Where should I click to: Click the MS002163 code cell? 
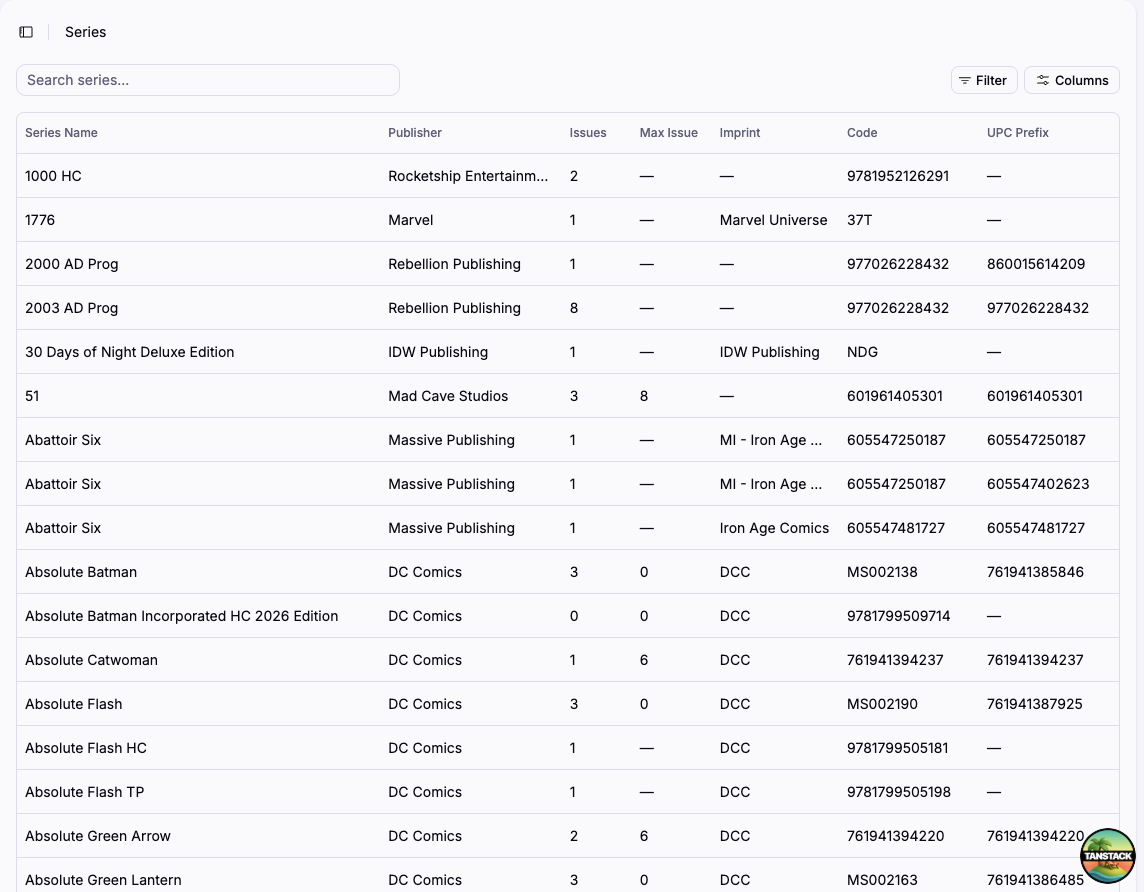pos(882,880)
